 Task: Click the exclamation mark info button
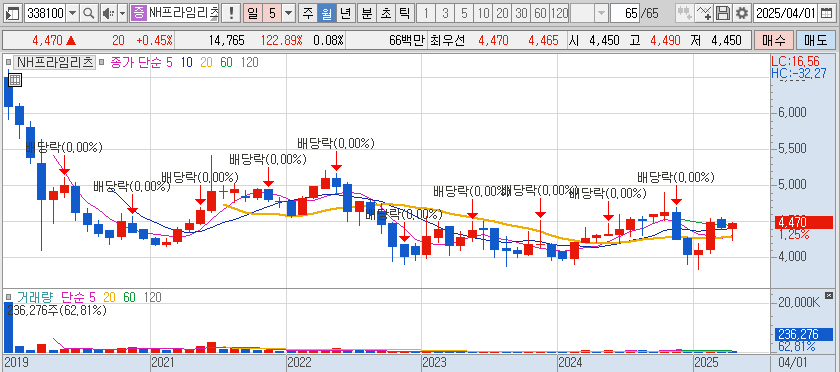(231, 13)
